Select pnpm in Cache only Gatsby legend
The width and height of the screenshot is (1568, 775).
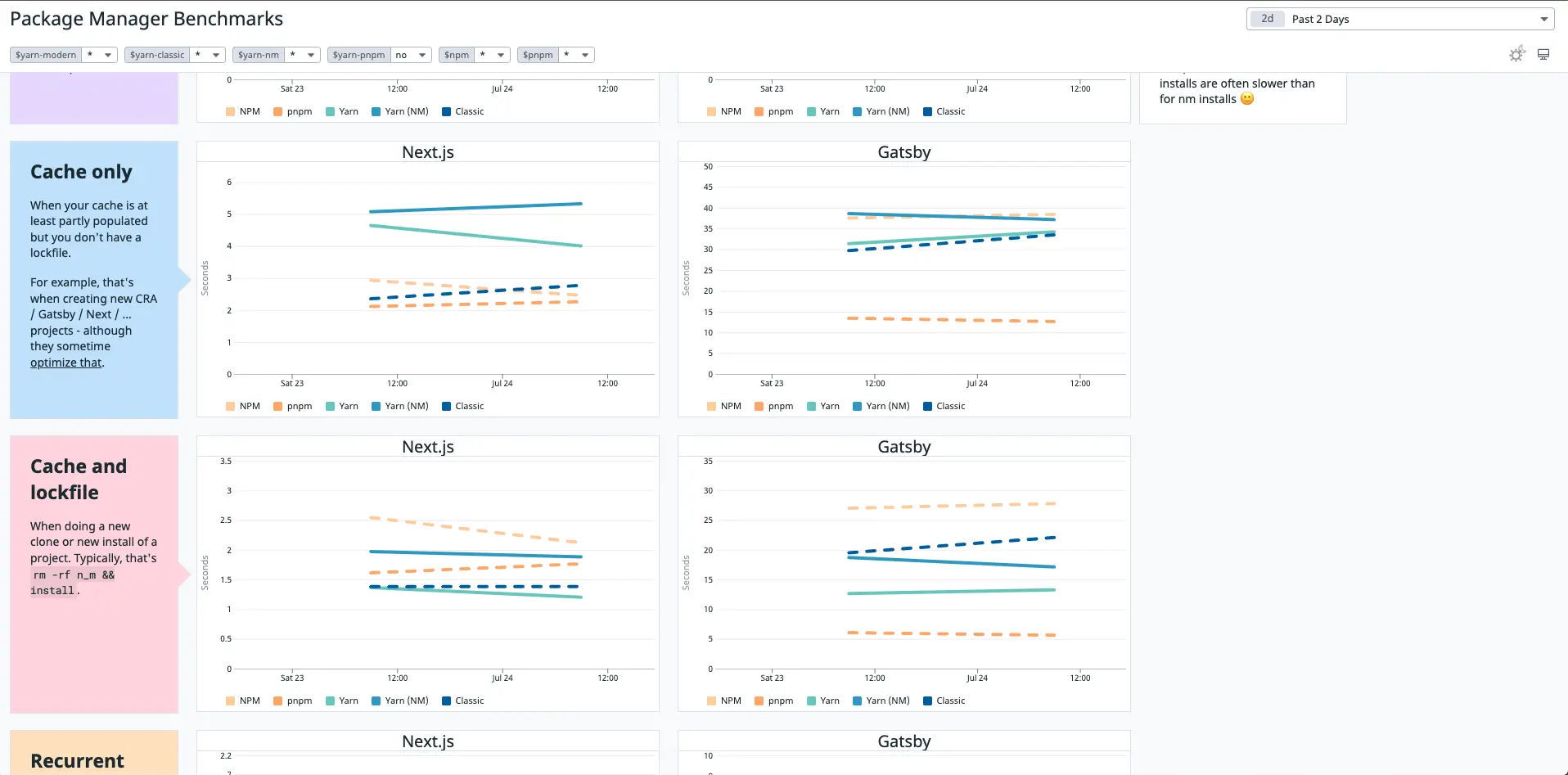774,406
